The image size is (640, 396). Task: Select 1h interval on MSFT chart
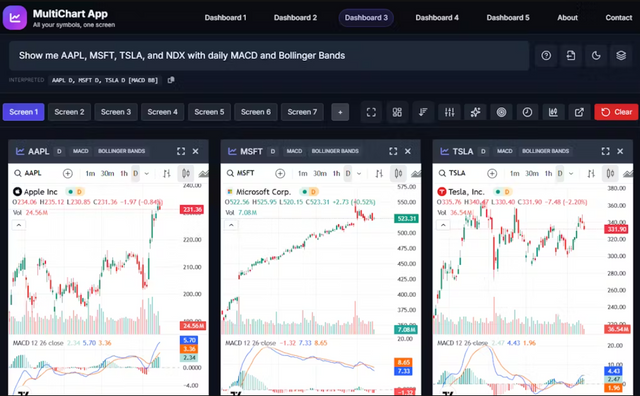[x=336, y=174]
